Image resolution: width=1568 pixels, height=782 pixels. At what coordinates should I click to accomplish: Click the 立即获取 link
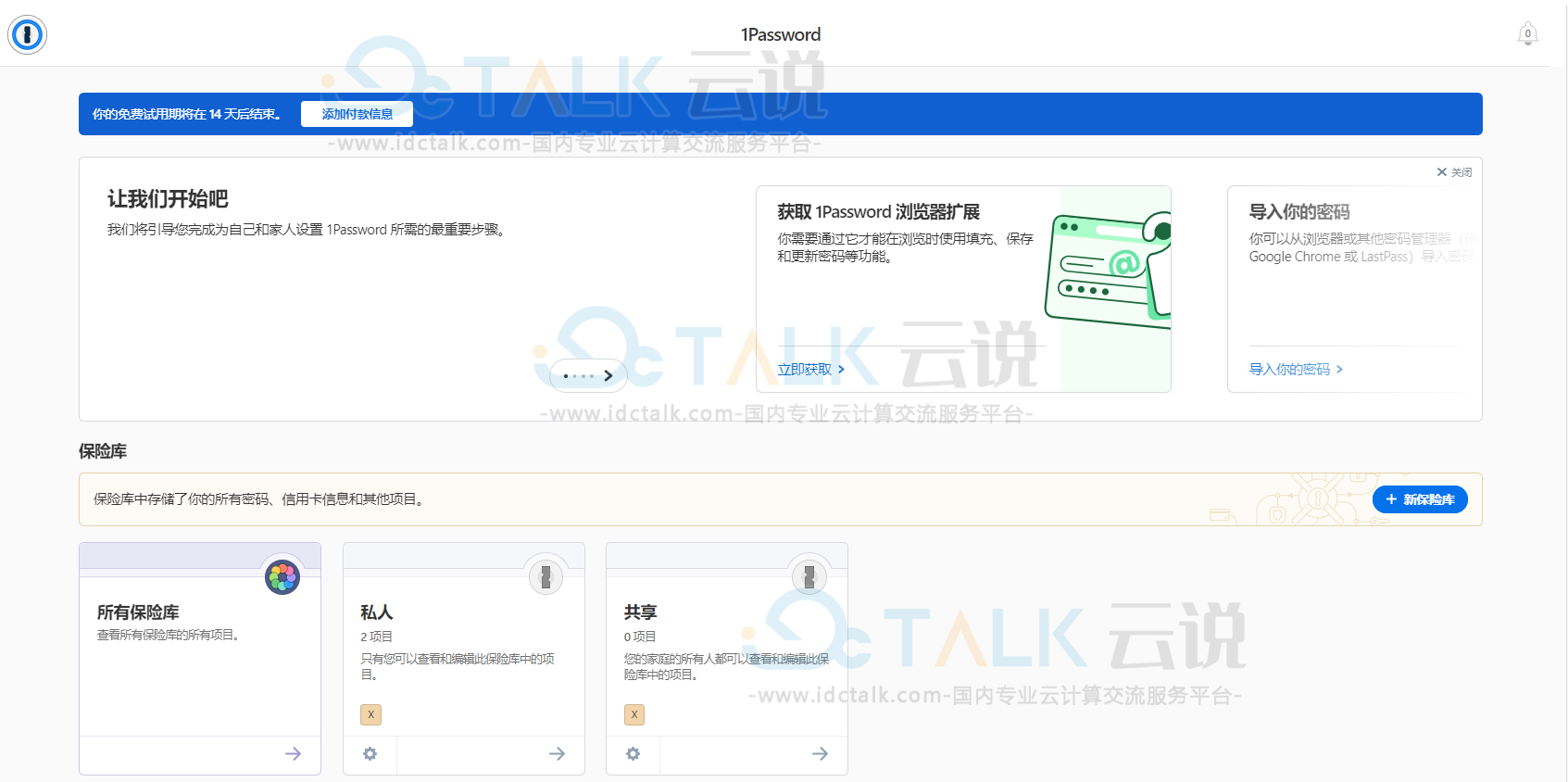pyautogui.click(x=811, y=369)
